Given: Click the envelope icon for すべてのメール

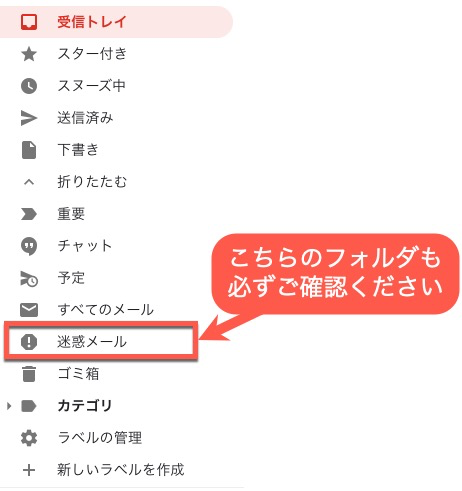Looking at the screenshot, I should pos(29,310).
